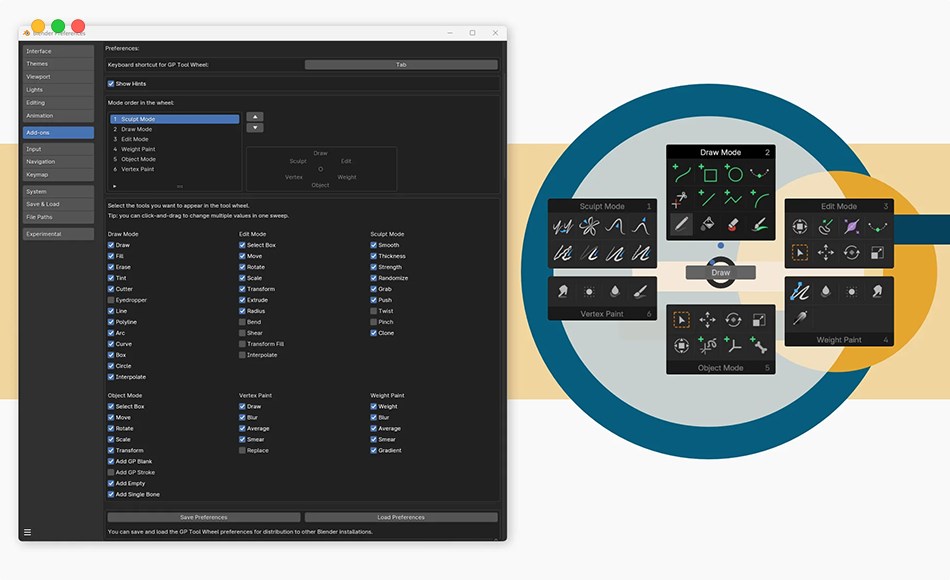
Task: Move the selected mode down with the down arrow
Action: point(255,128)
